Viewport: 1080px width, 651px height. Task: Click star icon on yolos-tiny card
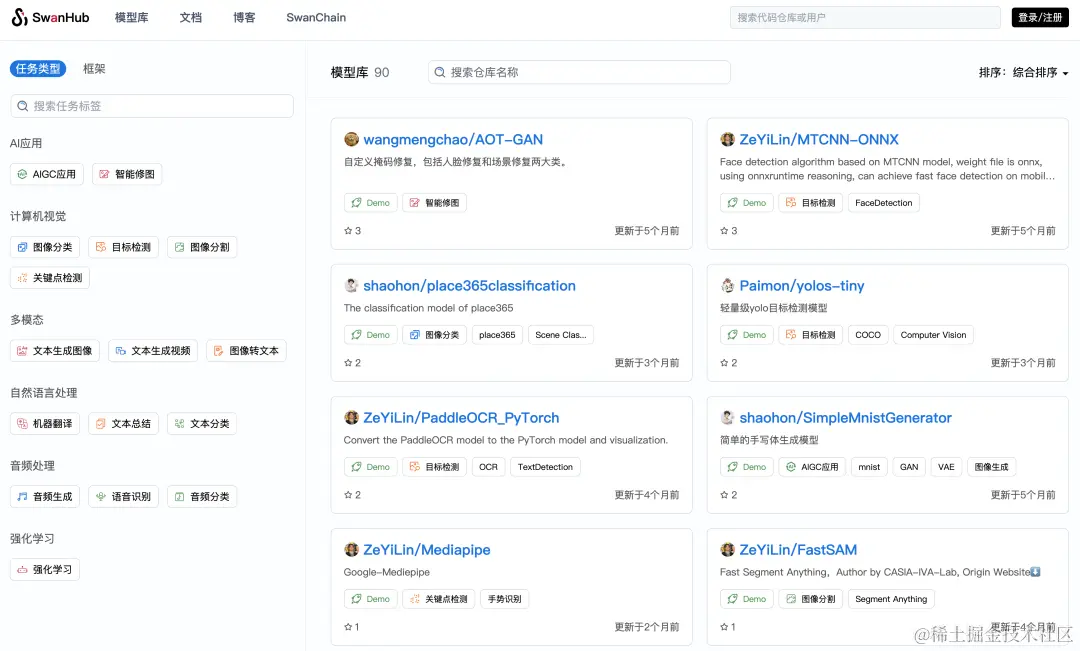pos(724,362)
